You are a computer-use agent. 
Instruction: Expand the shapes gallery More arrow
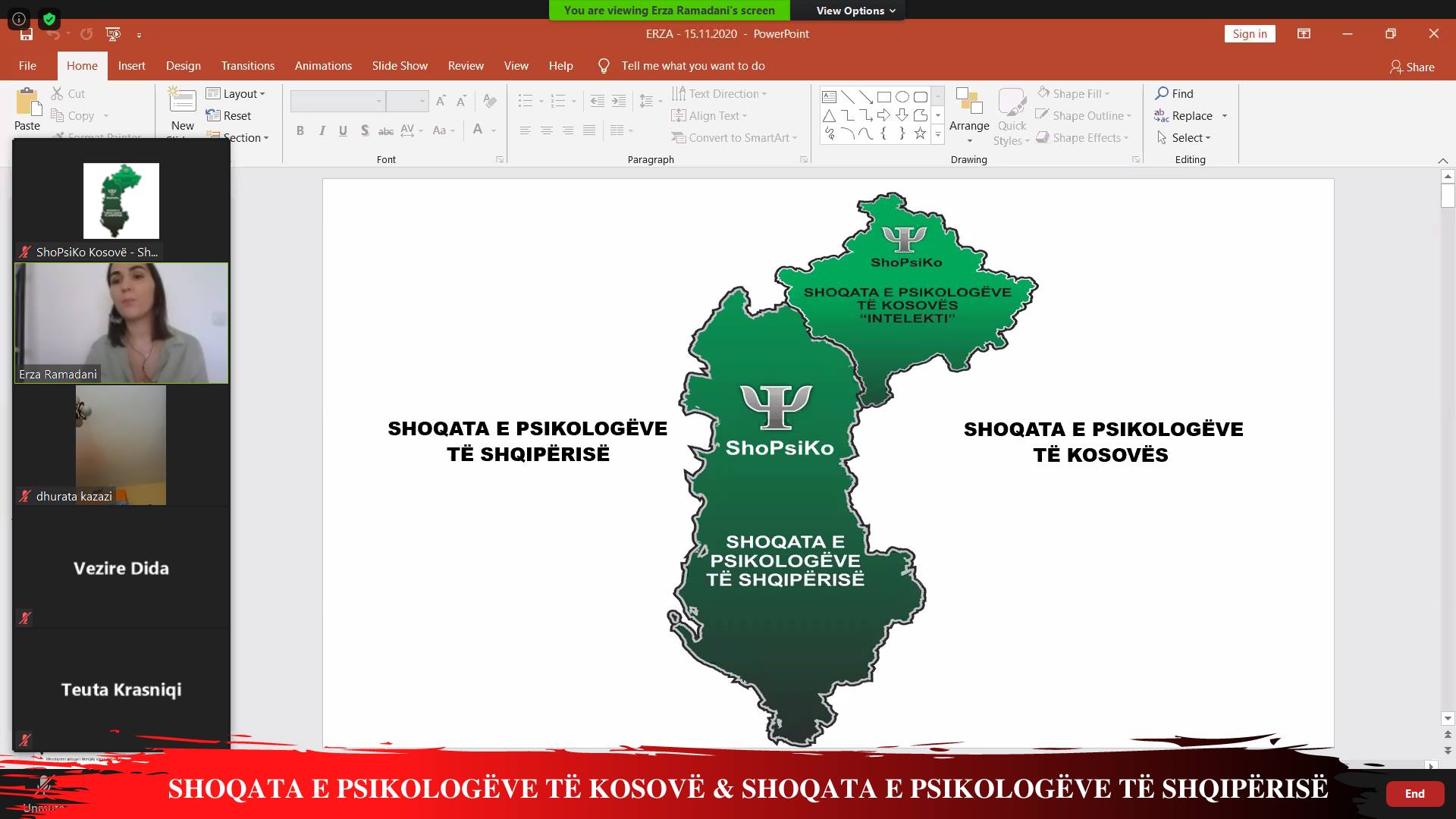point(938,134)
